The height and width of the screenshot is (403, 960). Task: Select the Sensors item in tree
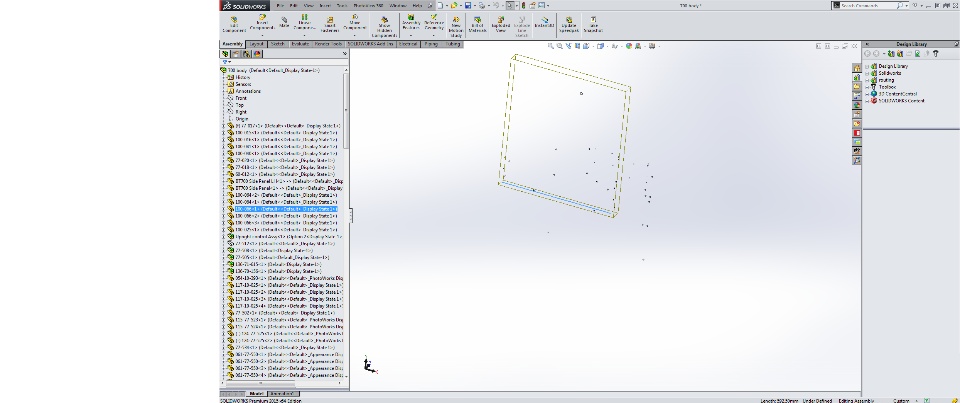coord(243,84)
